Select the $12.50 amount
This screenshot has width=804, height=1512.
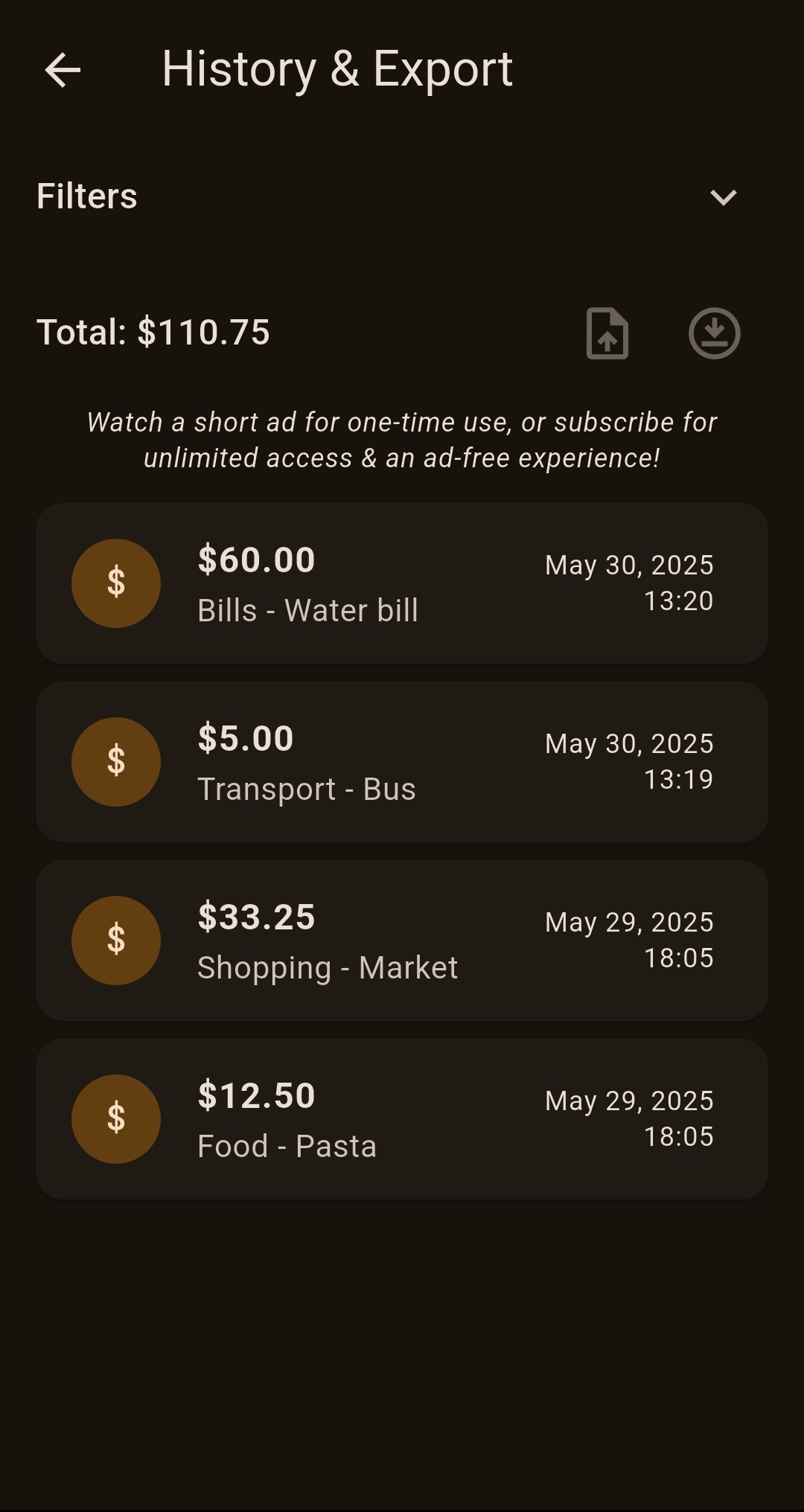(x=256, y=1095)
